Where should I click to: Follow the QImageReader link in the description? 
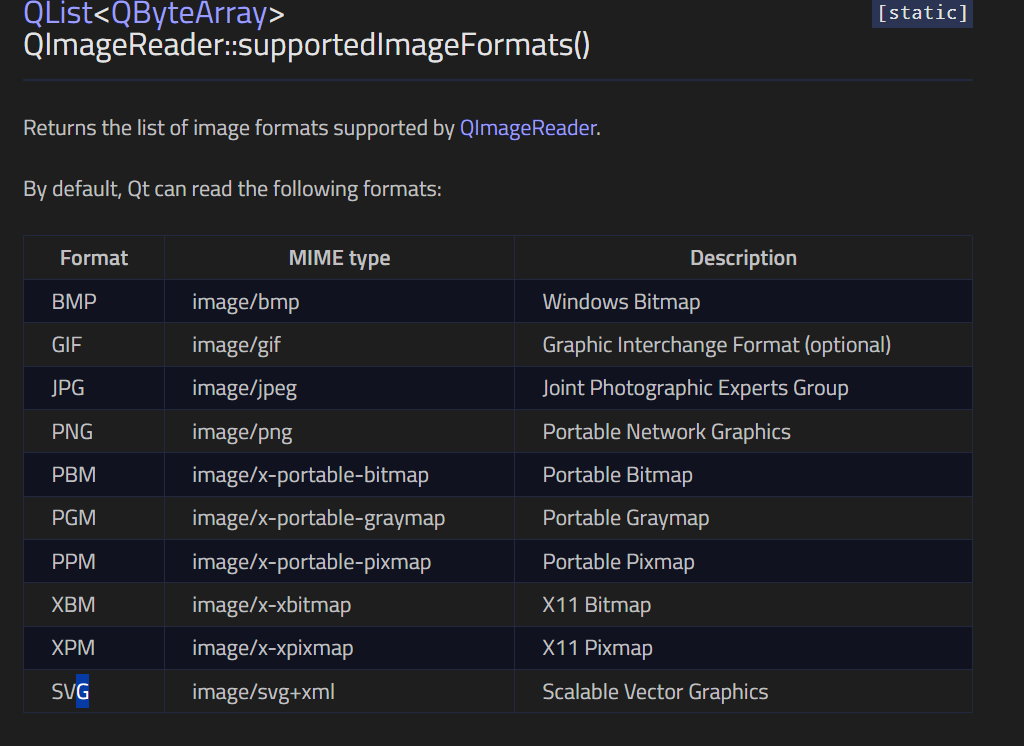527,128
